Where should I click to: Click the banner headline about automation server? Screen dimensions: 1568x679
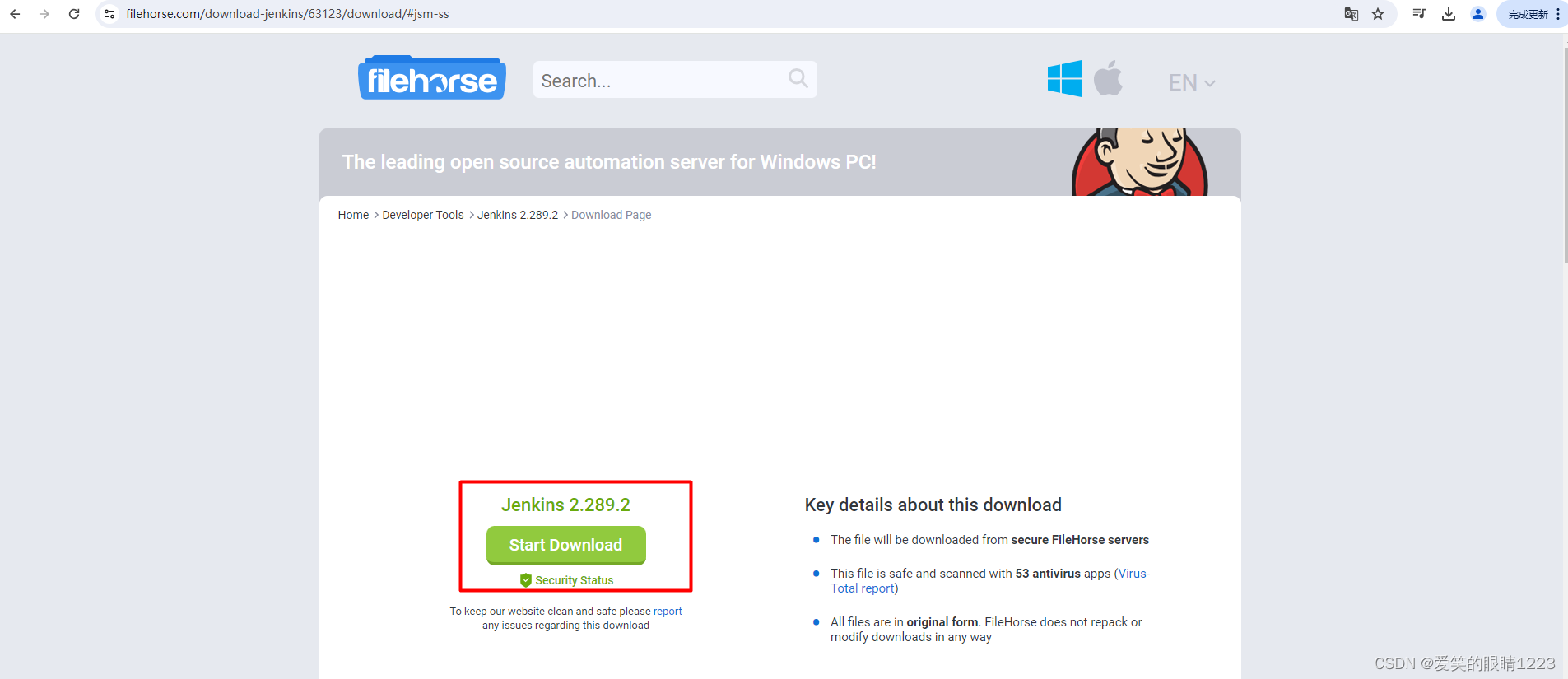click(x=609, y=162)
